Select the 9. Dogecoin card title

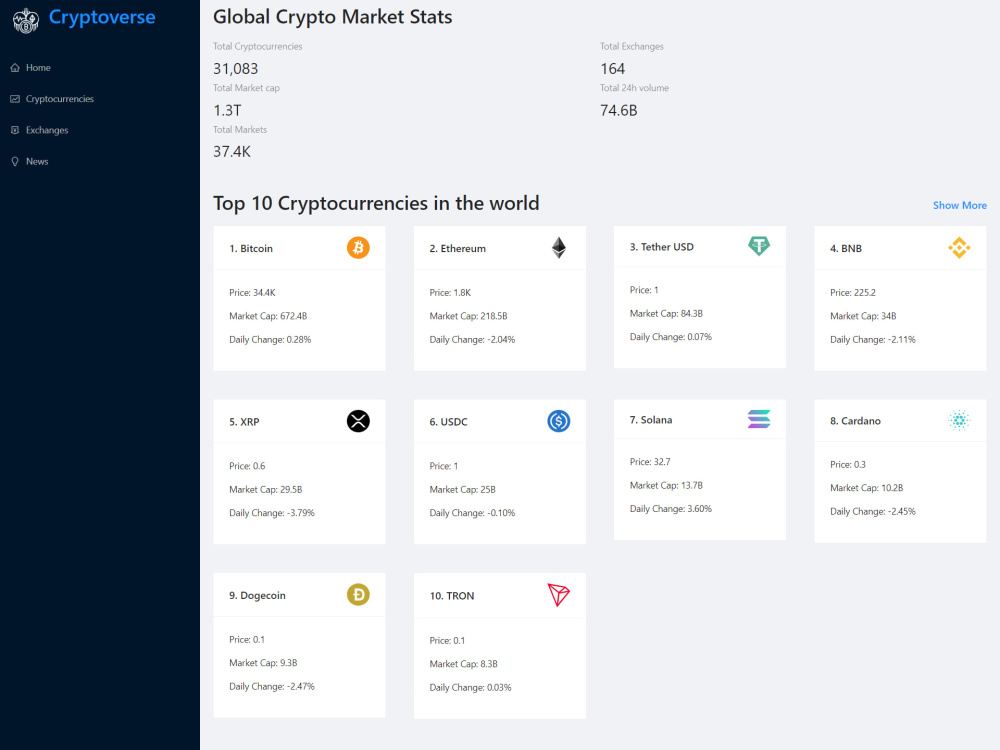pos(257,596)
